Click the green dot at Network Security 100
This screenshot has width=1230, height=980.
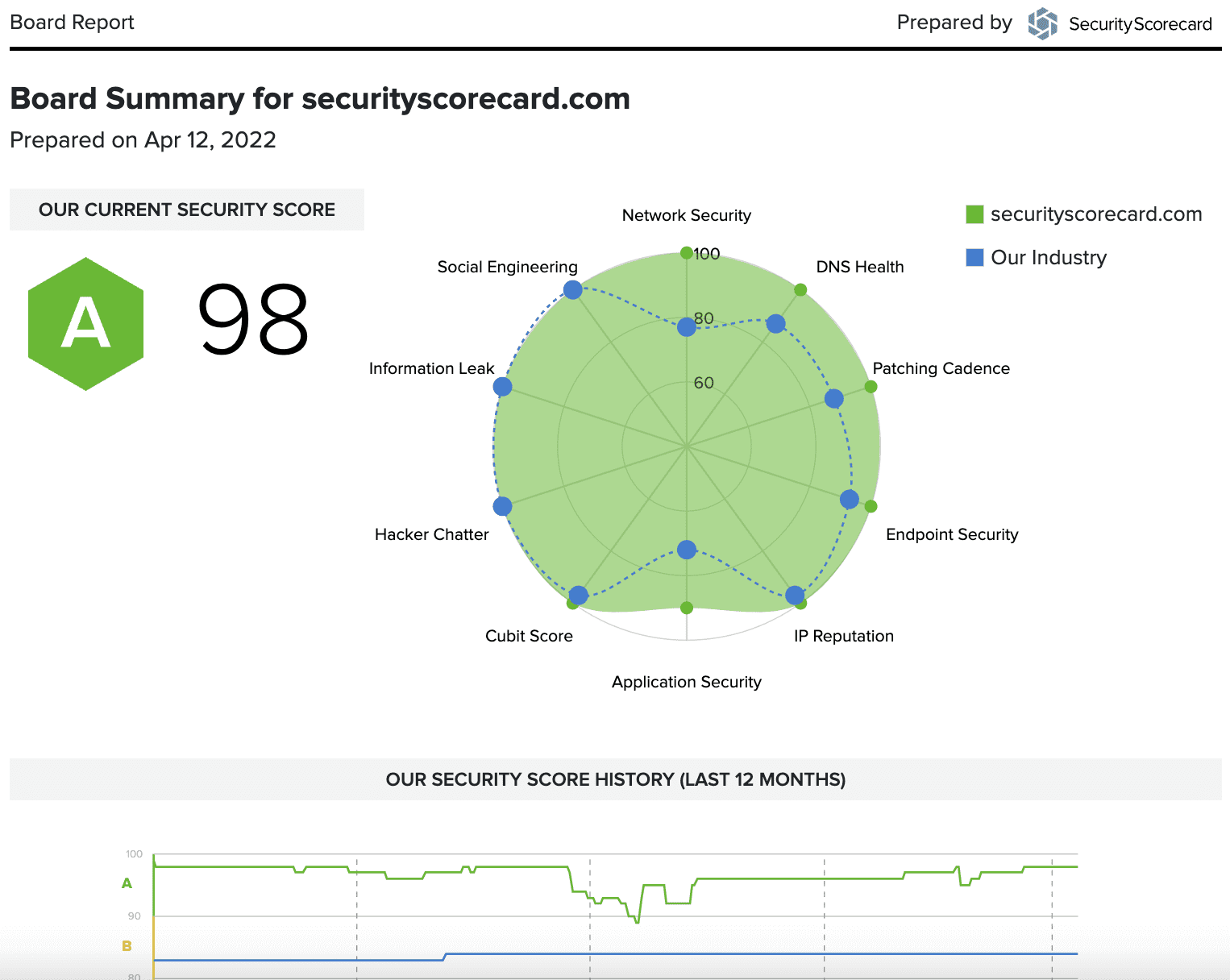coord(687,253)
